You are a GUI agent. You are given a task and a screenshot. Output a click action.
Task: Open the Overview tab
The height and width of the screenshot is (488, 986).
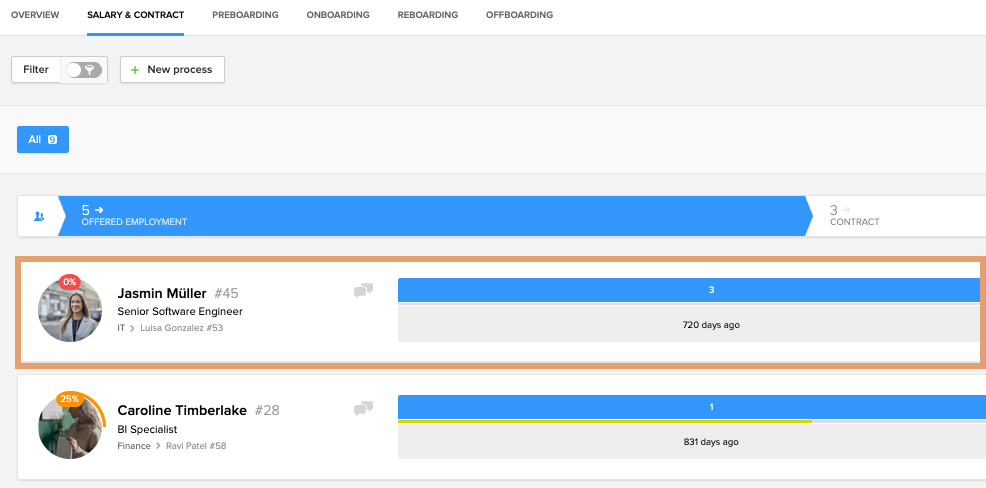coord(35,15)
